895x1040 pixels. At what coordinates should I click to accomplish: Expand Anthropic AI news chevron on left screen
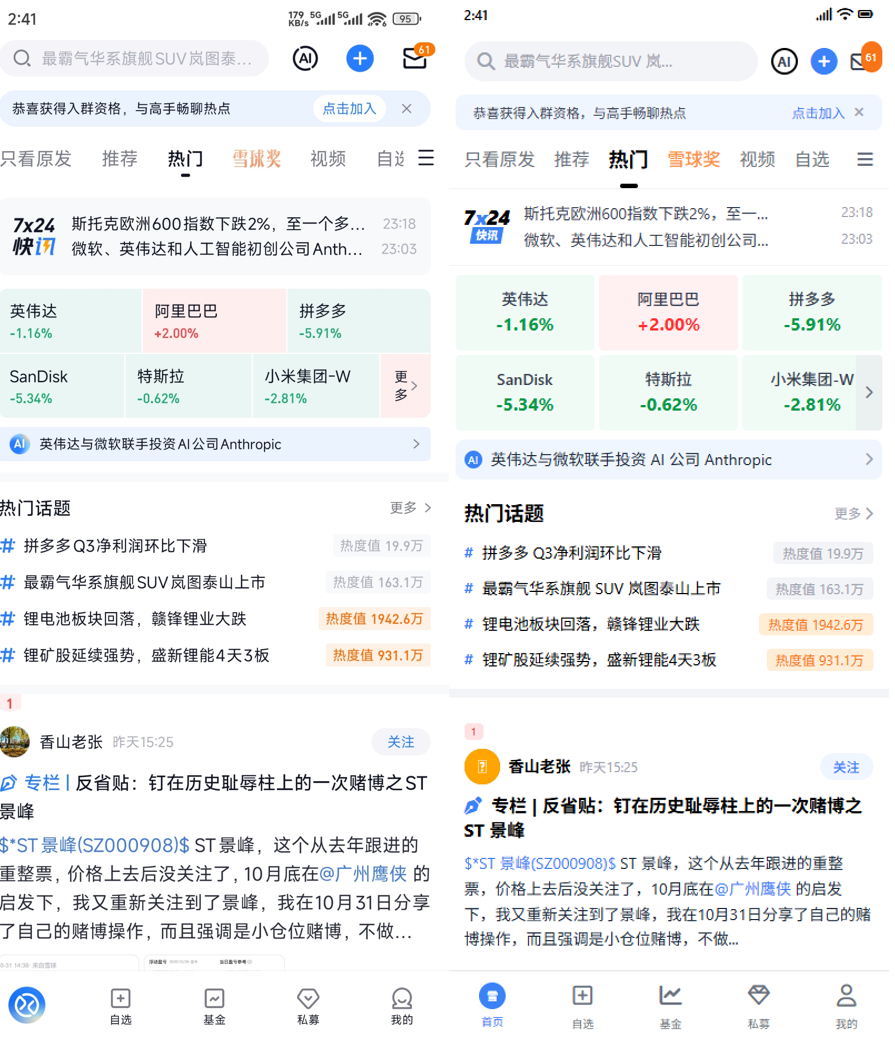click(416, 444)
